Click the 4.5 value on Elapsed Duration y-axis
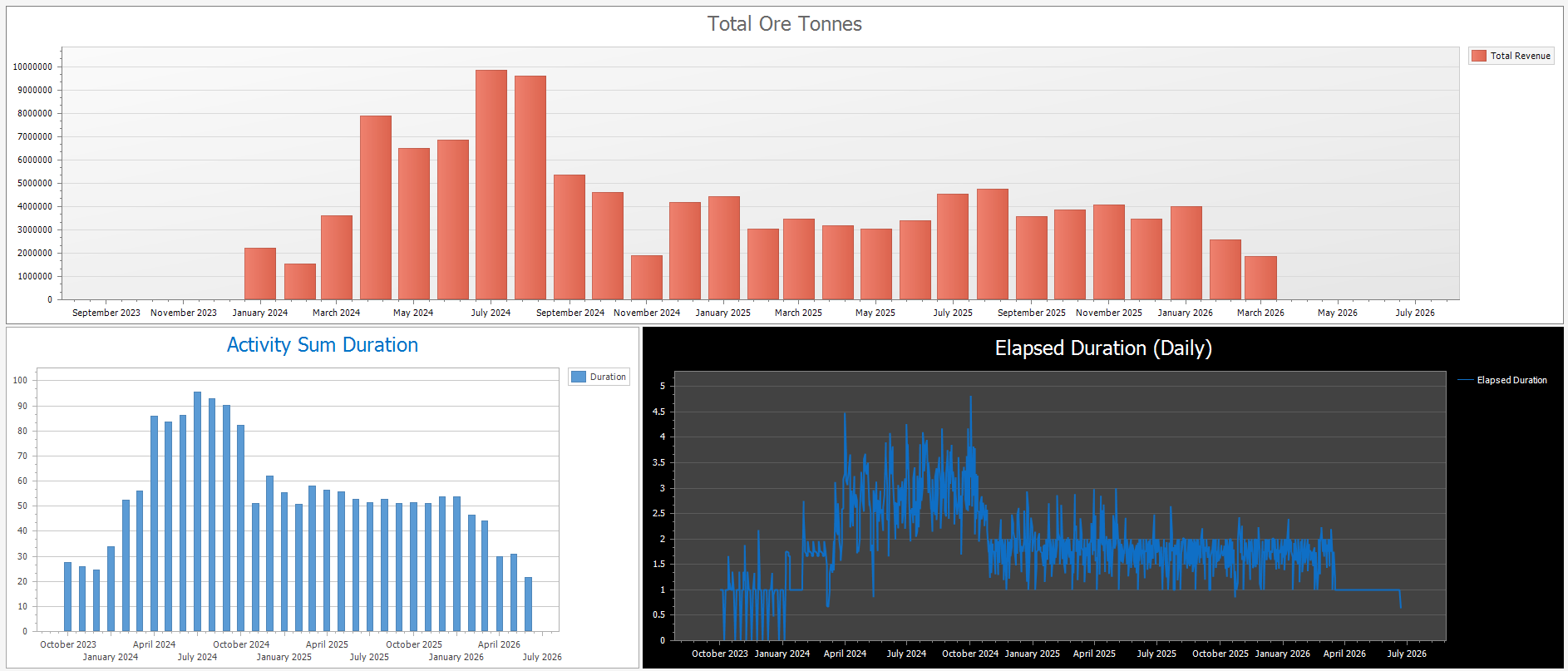The image size is (1568, 671). click(x=658, y=412)
